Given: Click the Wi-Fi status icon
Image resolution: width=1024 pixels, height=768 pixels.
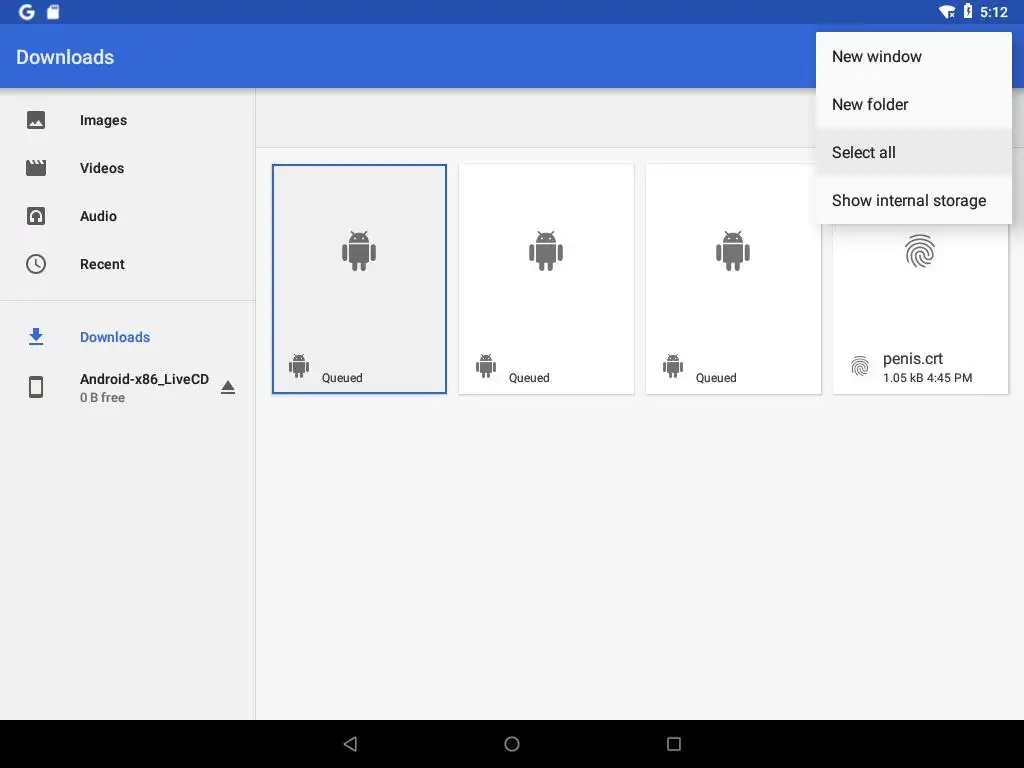Looking at the screenshot, I should [x=947, y=12].
